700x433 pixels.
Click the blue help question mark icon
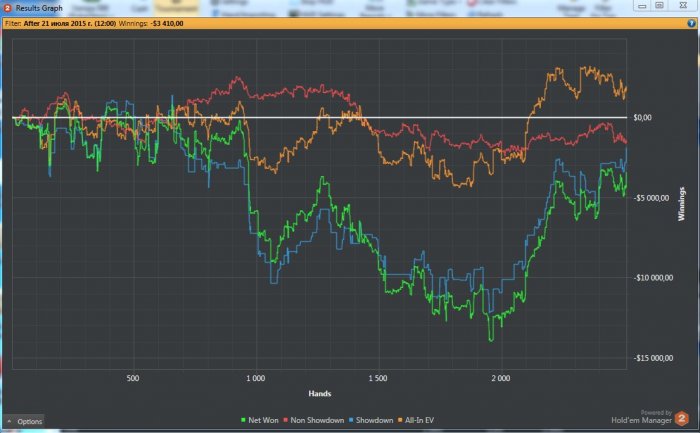(x=691, y=20)
